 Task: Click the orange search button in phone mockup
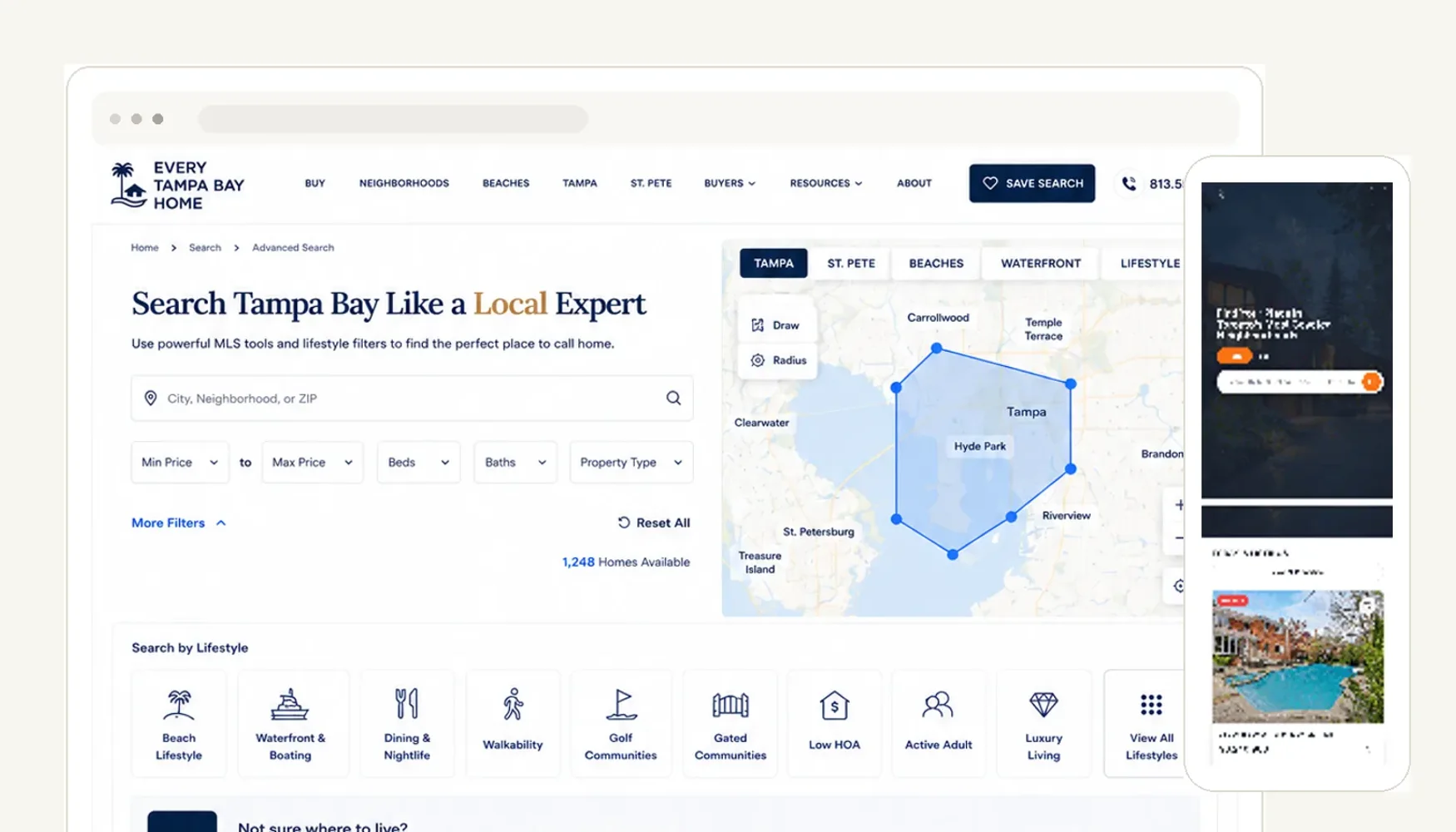(1371, 382)
